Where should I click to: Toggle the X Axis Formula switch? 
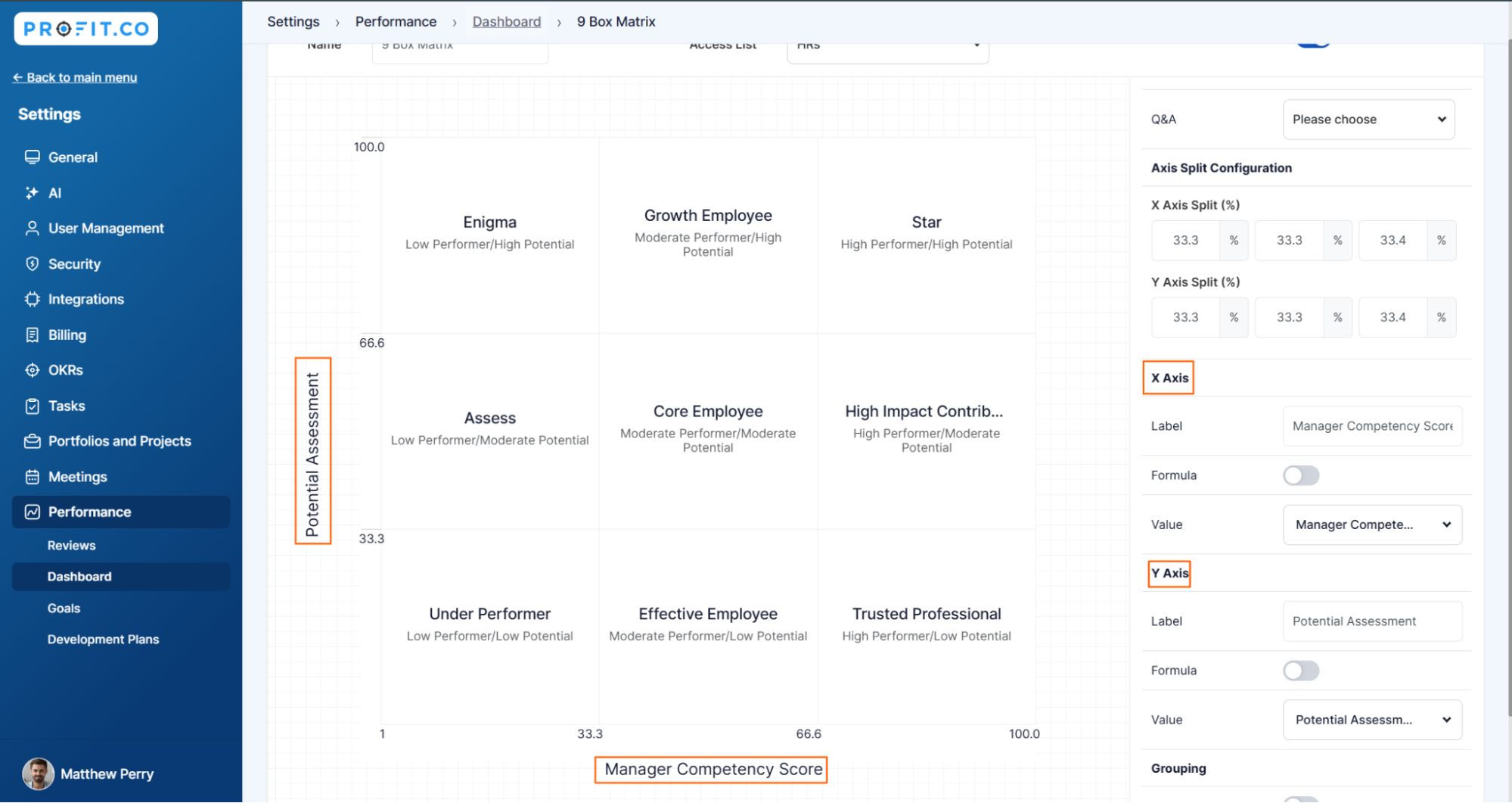(x=1301, y=475)
